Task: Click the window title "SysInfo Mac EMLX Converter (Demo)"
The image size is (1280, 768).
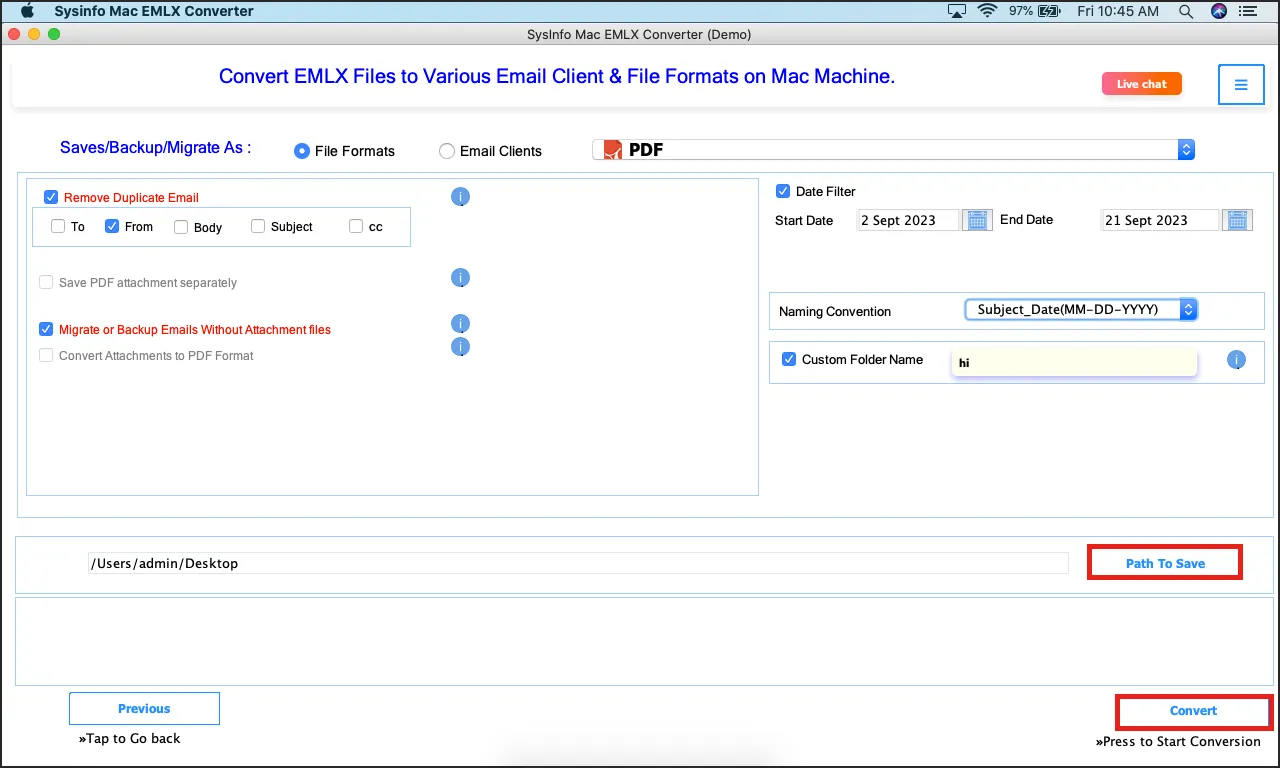Action: click(639, 34)
